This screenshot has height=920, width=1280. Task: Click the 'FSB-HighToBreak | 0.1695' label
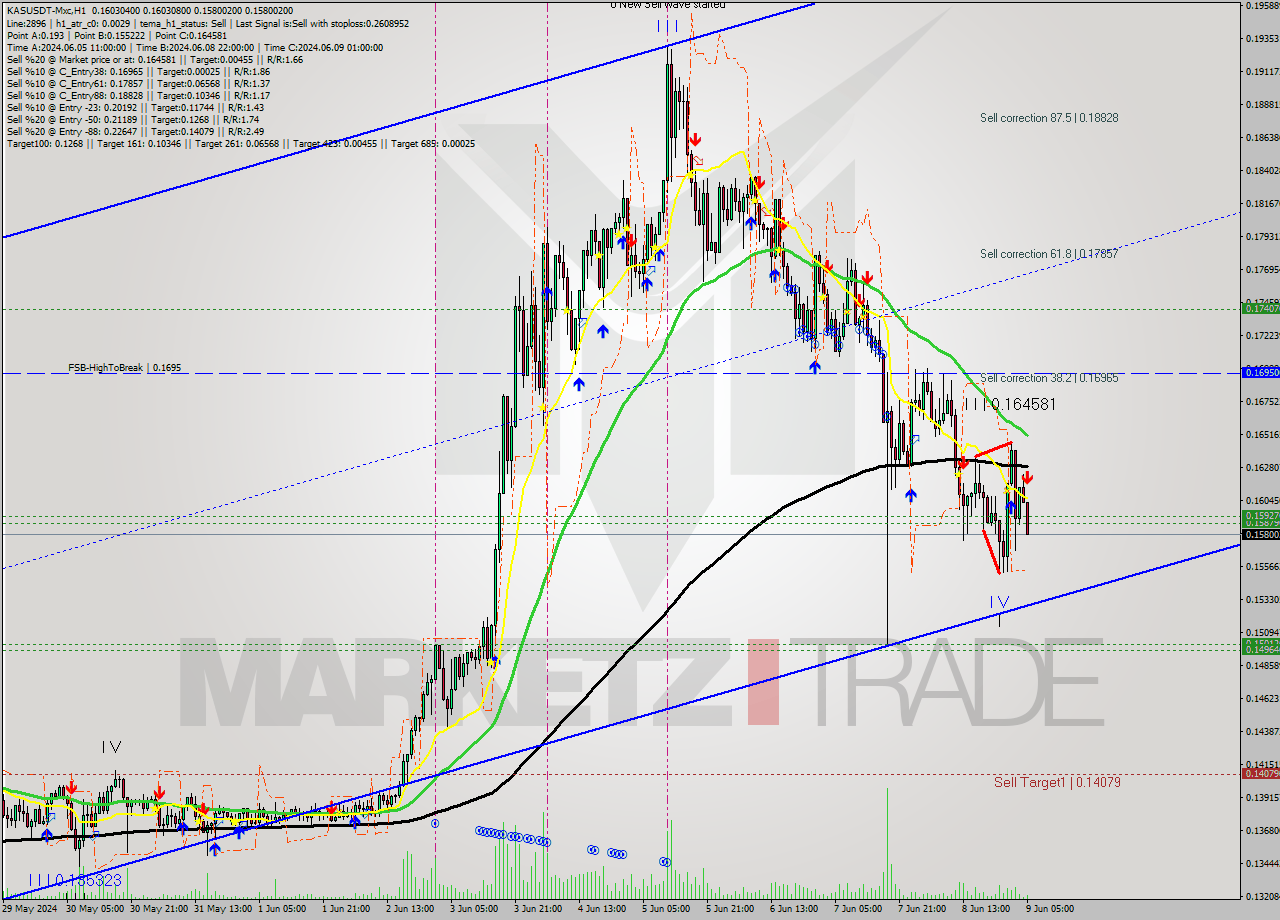(x=124, y=368)
